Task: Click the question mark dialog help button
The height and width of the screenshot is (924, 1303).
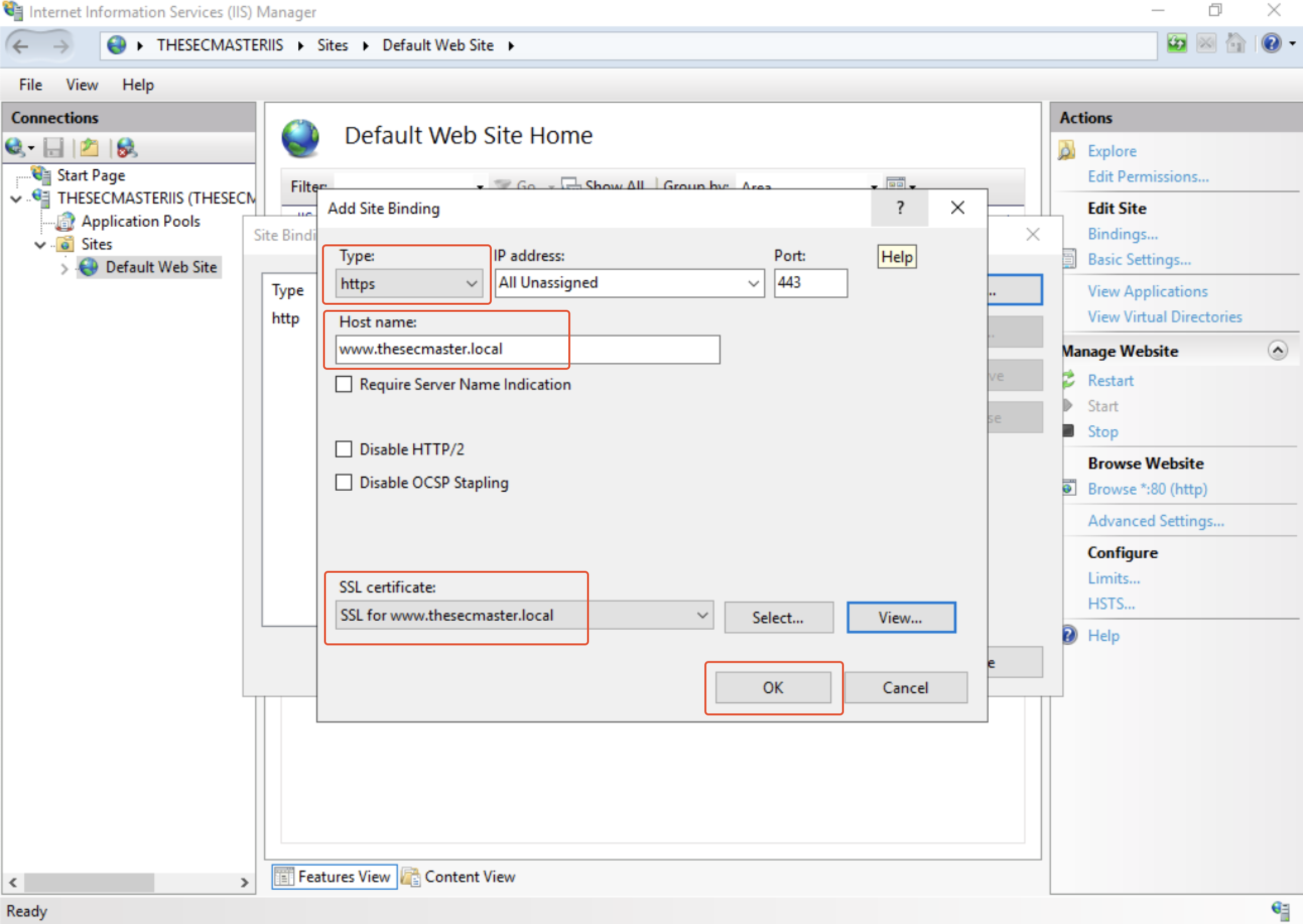Action: pos(899,208)
